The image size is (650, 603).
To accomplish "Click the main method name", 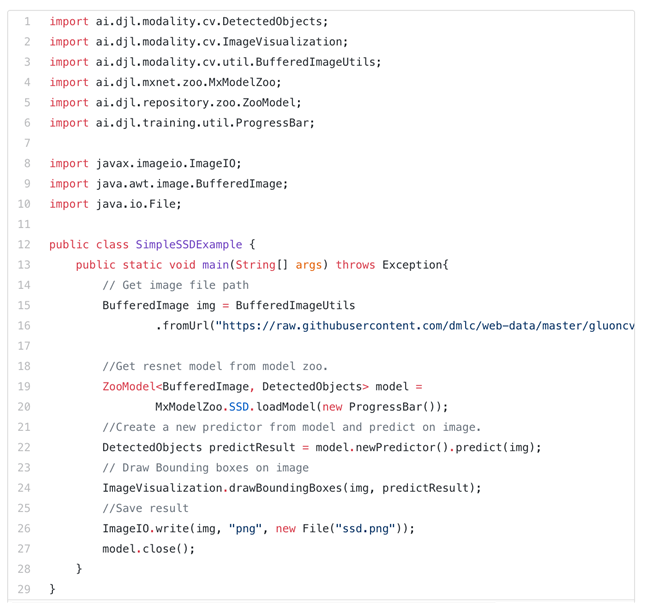I will coord(215,265).
